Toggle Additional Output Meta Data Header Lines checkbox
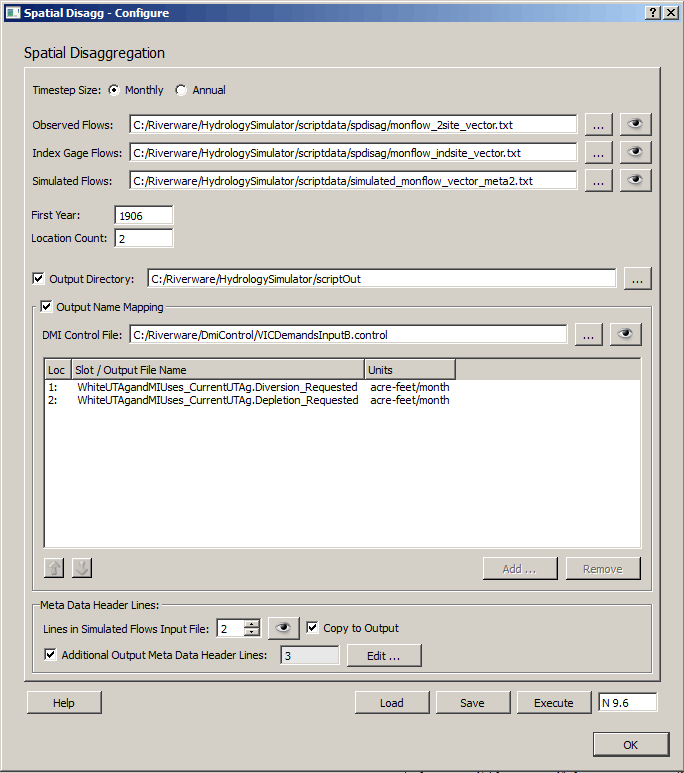This screenshot has height=773, width=684. pyautogui.click(x=50, y=655)
